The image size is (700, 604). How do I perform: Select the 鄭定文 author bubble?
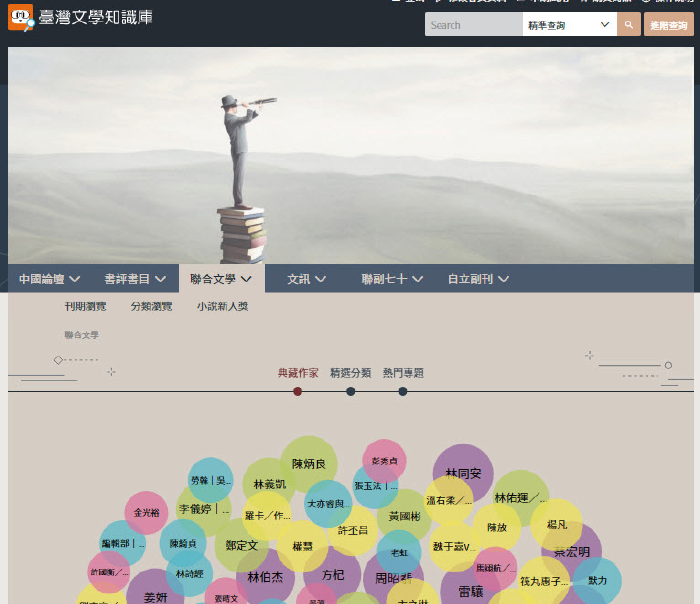(x=242, y=545)
